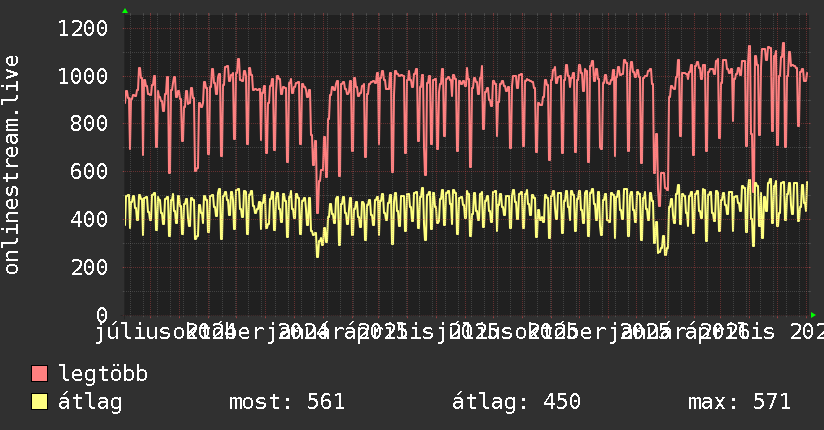Image resolution: width=824 pixels, height=430 pixels.
Task: Click the 800 y-axis label
Action: 89,124
